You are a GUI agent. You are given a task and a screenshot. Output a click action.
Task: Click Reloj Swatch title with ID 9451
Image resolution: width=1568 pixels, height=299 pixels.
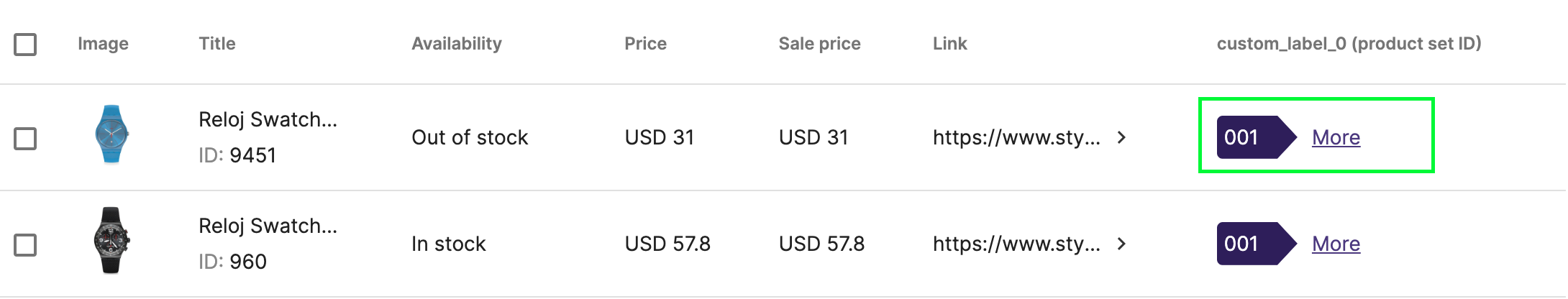coord(268,119)
